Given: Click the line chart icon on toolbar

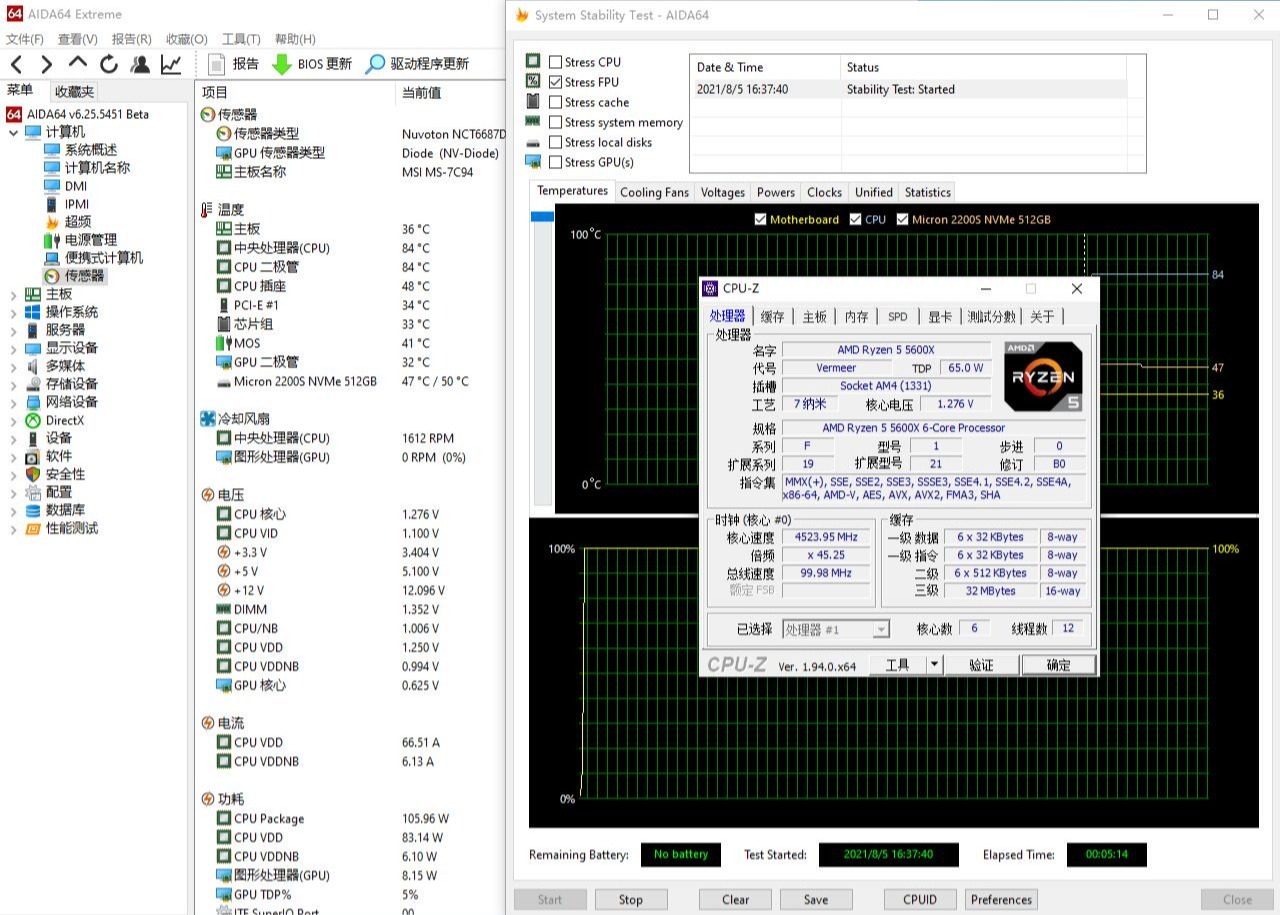Looking at the screenshot, I should [172, 63].
